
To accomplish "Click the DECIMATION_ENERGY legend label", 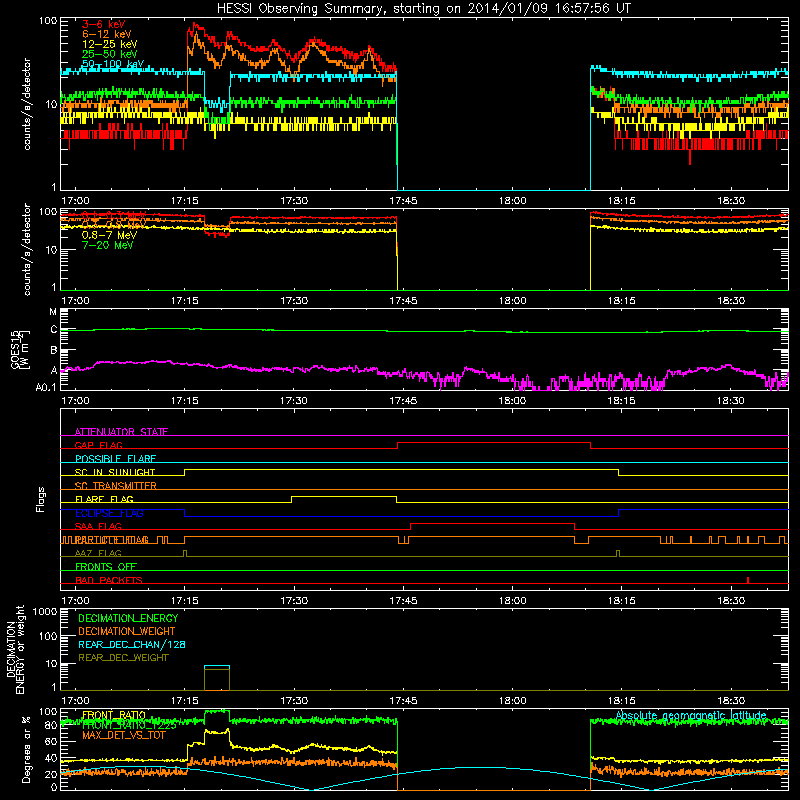I will click(x=128, y=618).
